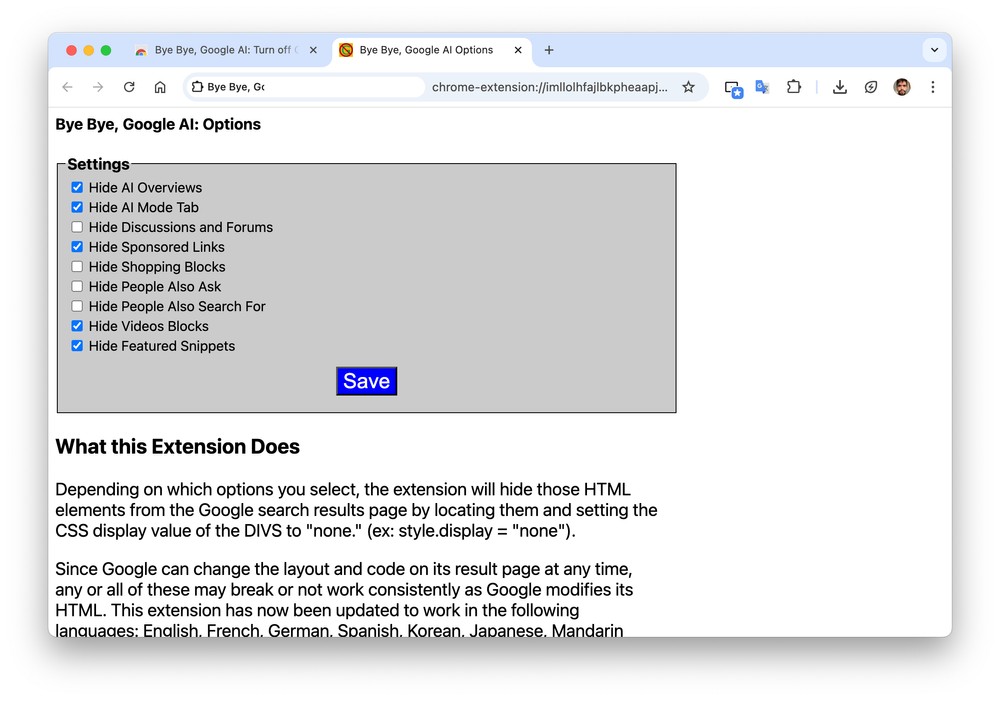Click the user profile avatar
The height and width of the screenshot is (701, 1000).
(x=902, y=87)
